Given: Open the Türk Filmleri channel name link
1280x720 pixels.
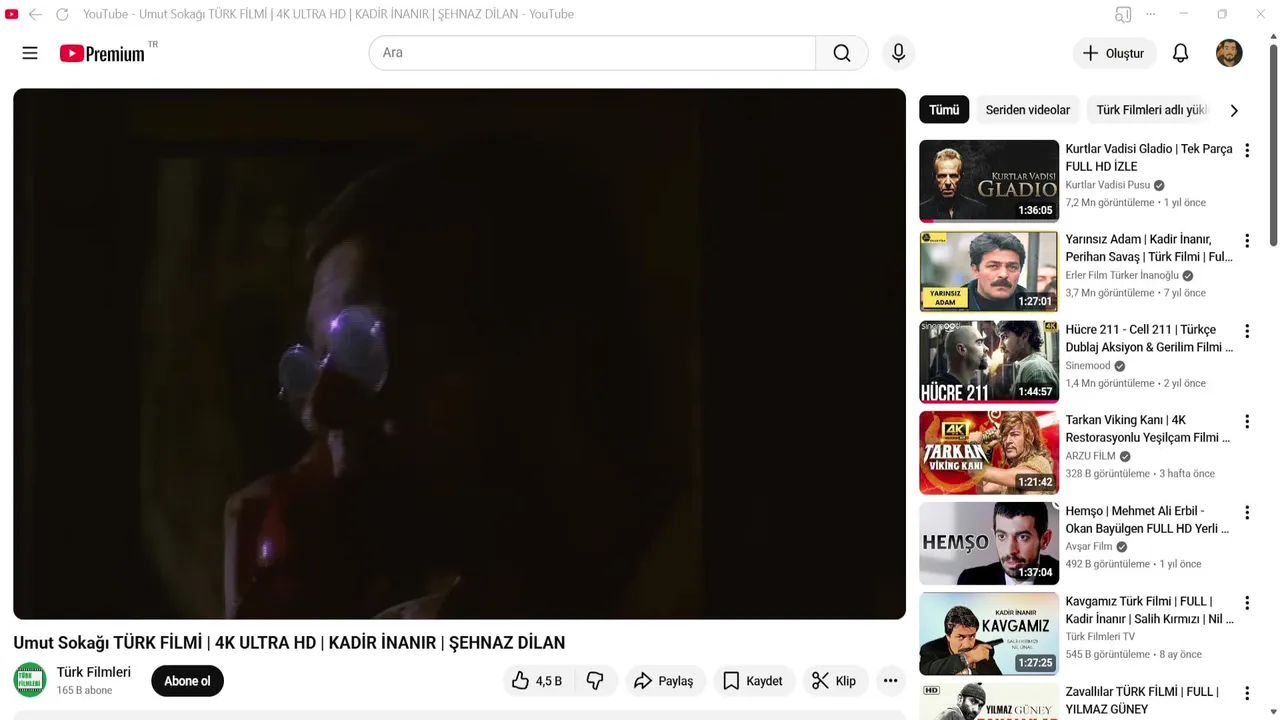Looking at the screenshot, I should click(x=94, y=672).
